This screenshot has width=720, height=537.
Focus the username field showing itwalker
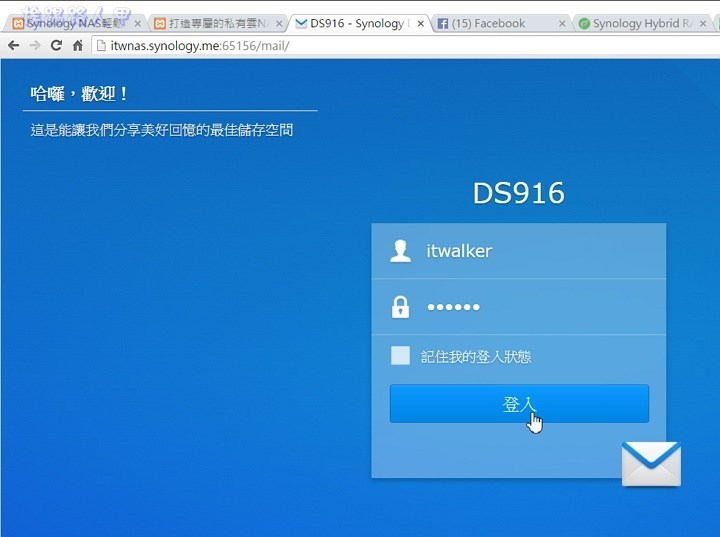(519, 251)
